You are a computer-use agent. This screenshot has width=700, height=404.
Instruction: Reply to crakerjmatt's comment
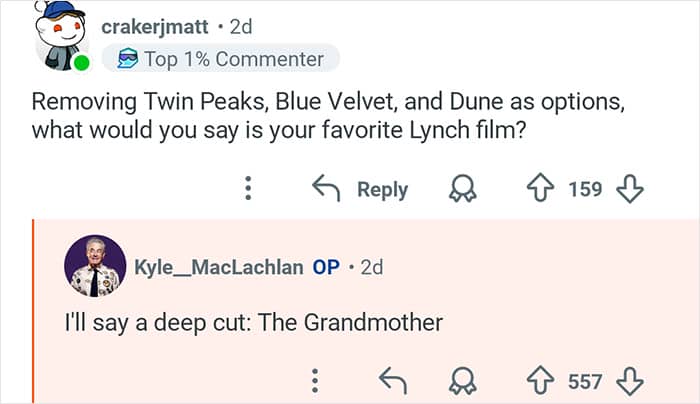tap(361, 189)
